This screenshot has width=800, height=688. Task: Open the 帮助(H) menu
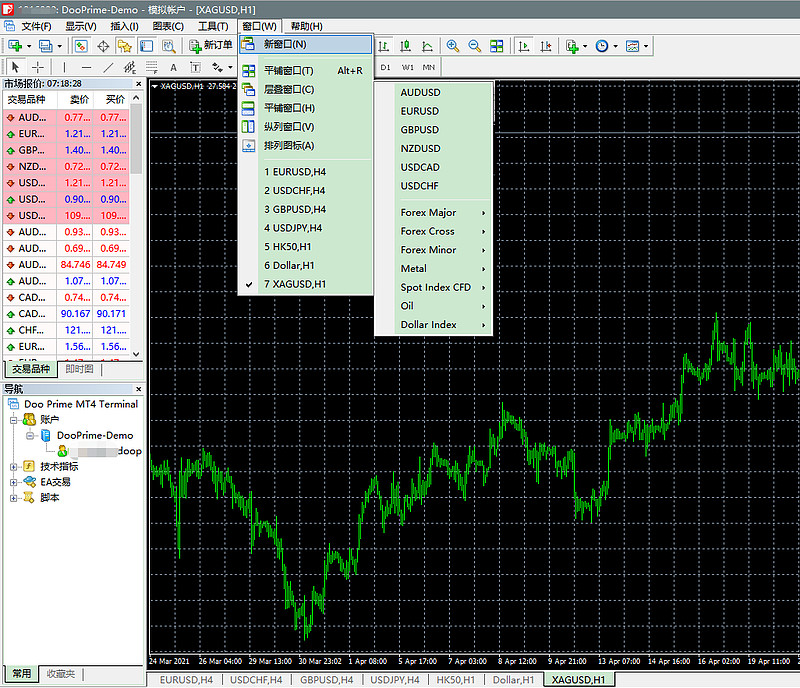click(306, 26)
